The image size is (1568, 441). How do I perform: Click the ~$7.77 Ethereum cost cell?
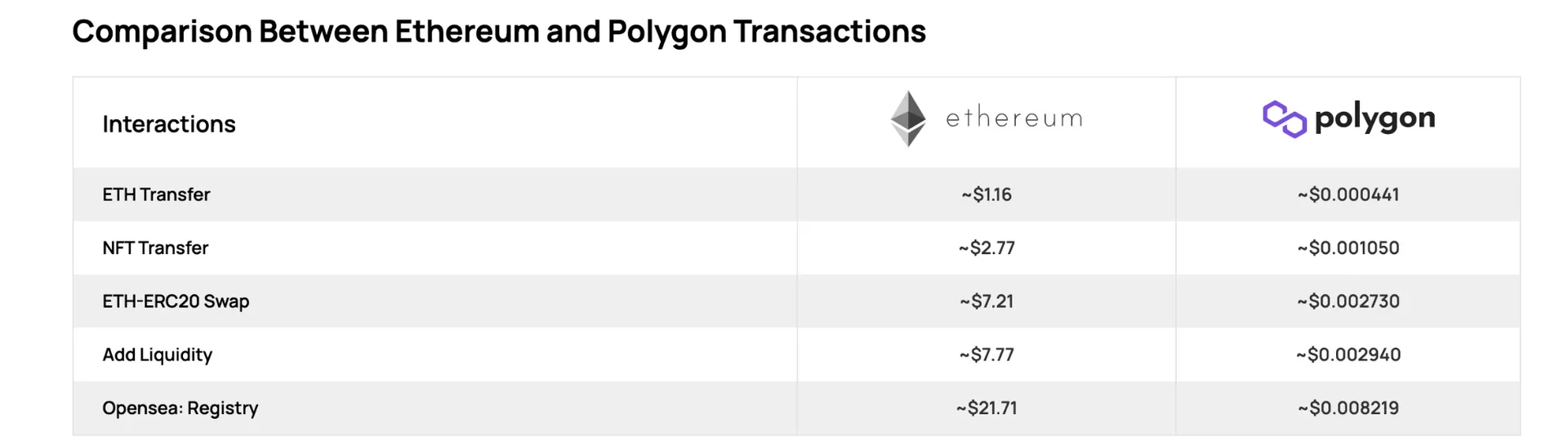tap(987, 354)
